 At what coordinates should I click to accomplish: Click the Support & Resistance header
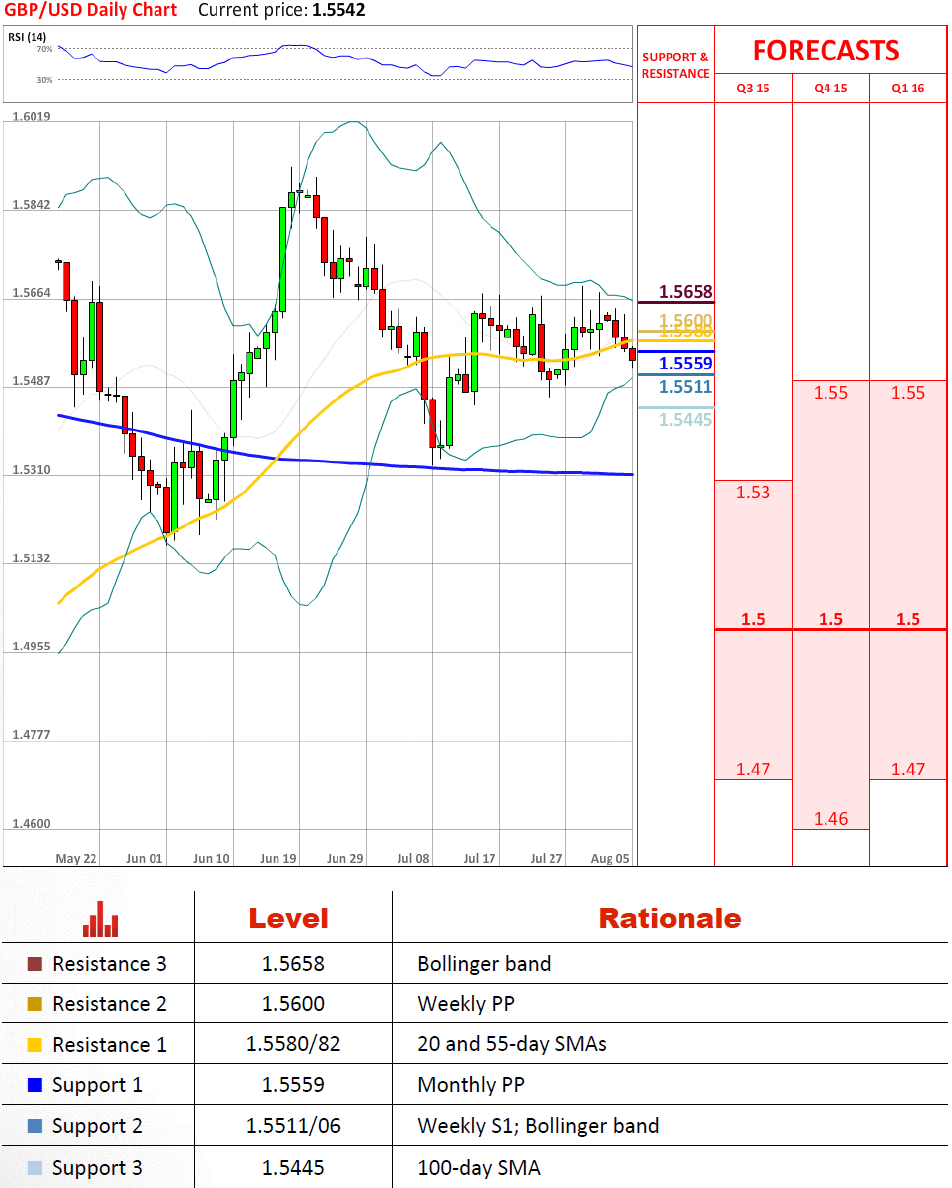675,65
